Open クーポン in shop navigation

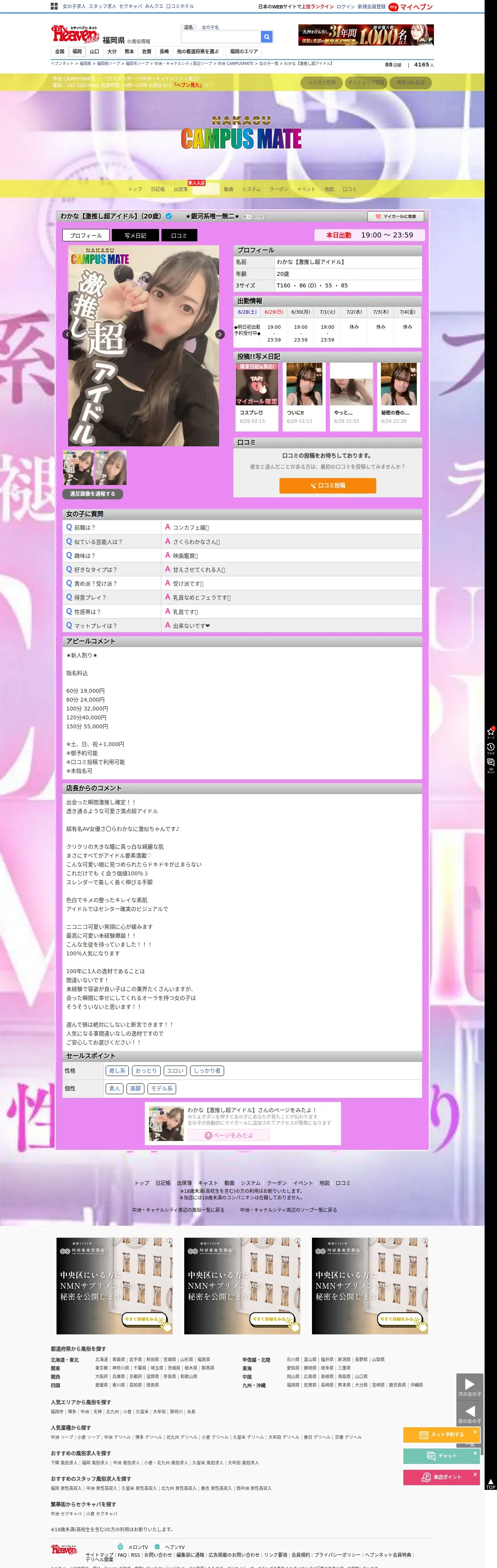[x=278, y=189]
